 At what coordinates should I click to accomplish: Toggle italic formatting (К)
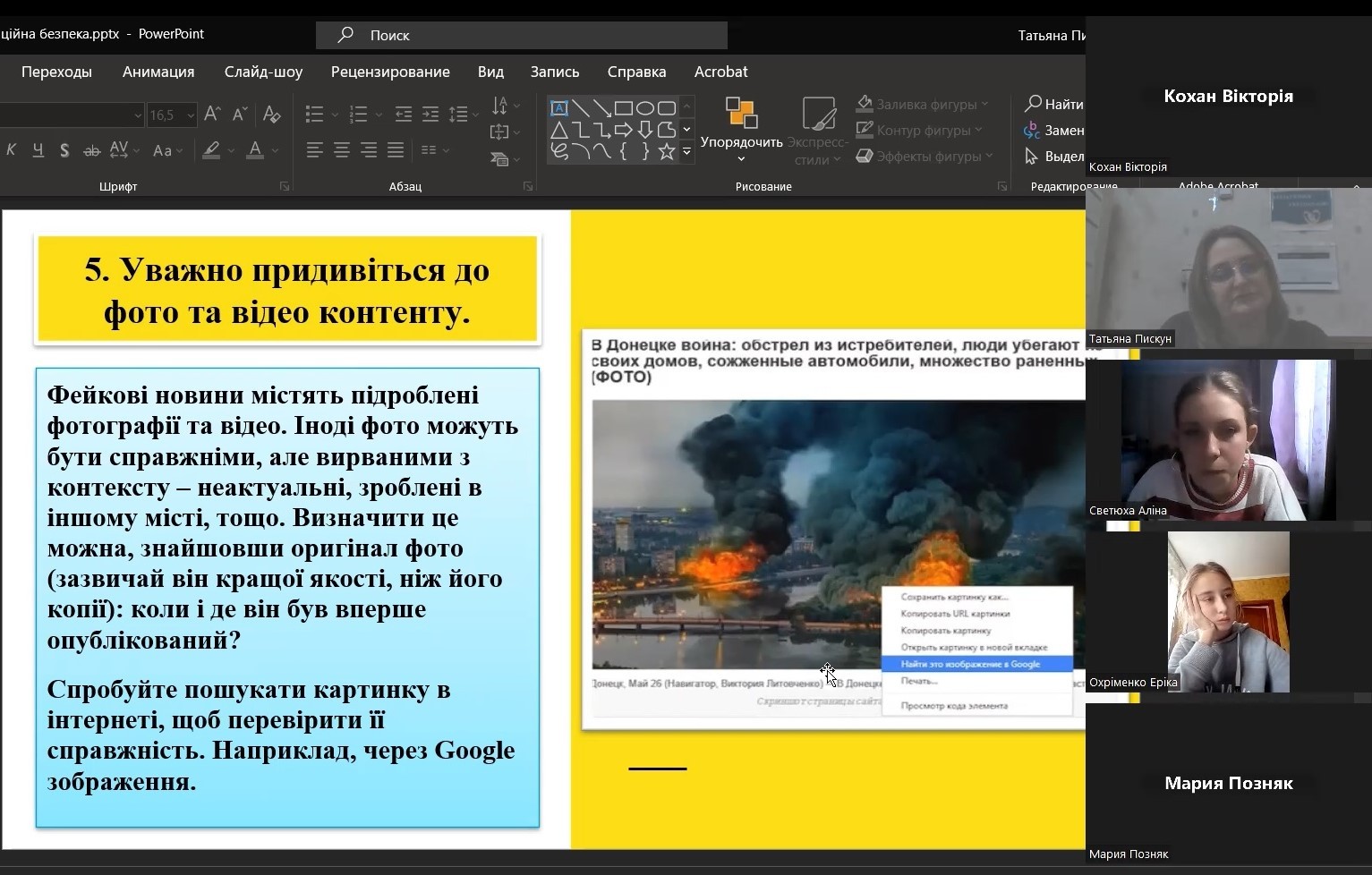coord(12,150)
